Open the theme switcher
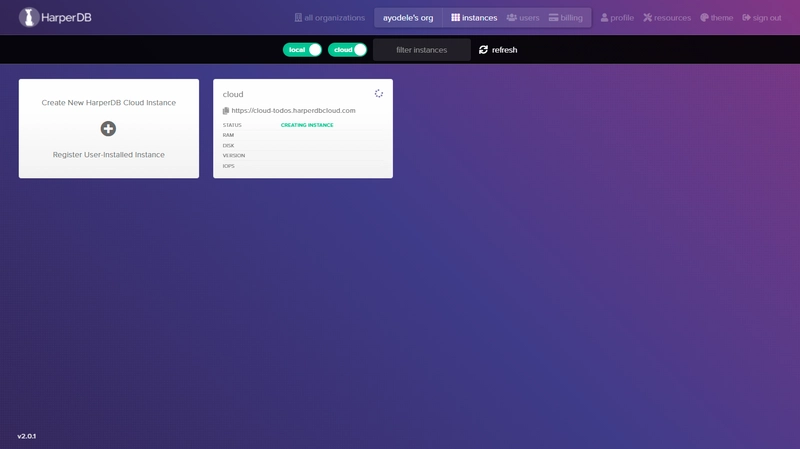The width and height of the screenshot is (800, 449). pyautogui.click(x=716, y=18)
